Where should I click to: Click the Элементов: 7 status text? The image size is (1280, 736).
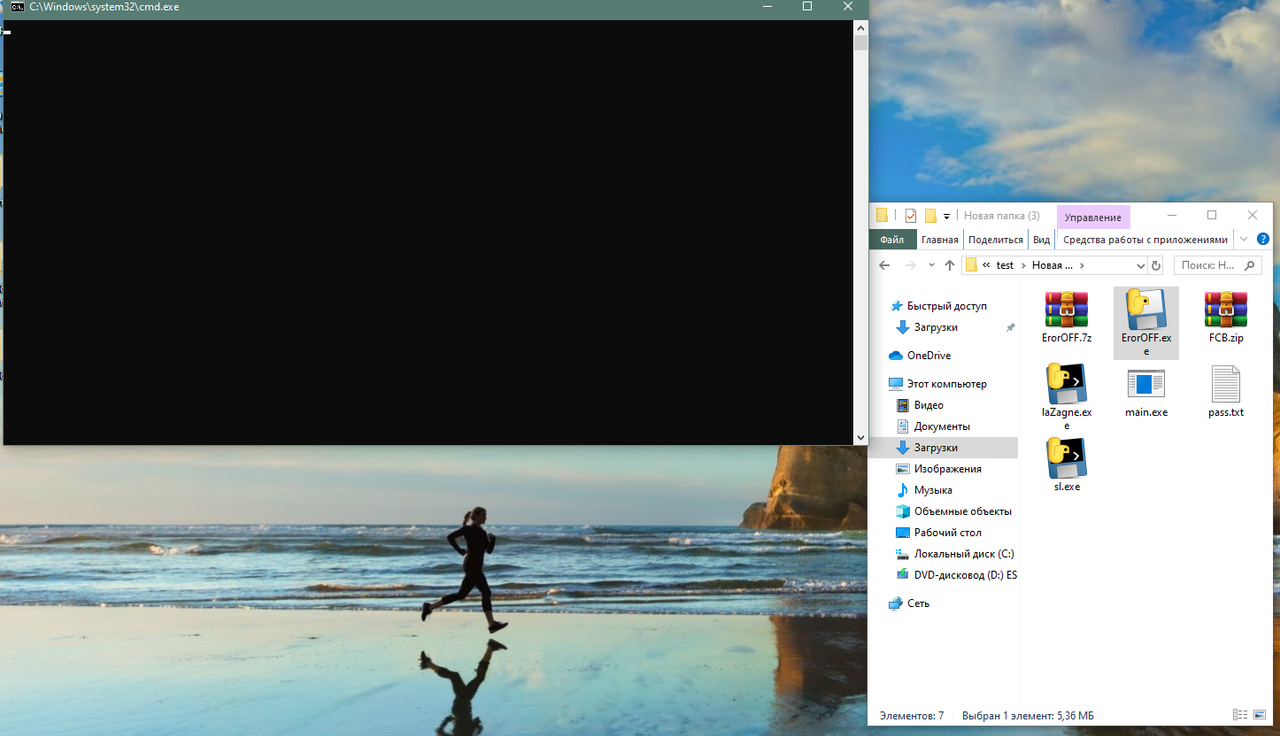911,716
